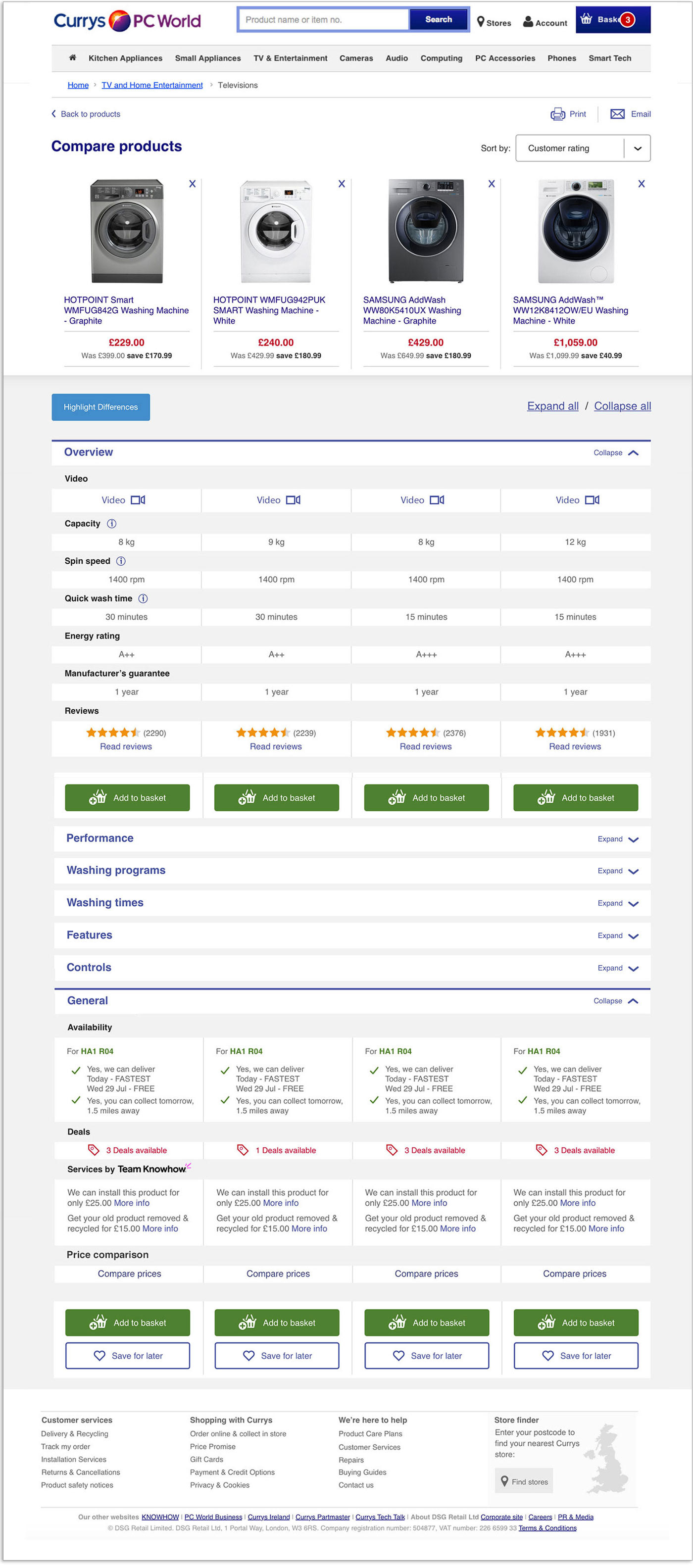Remove SAMSUNG WW12K8412OW with X
This screenshot has height=1568, width=693.
[x=641, y=184]
